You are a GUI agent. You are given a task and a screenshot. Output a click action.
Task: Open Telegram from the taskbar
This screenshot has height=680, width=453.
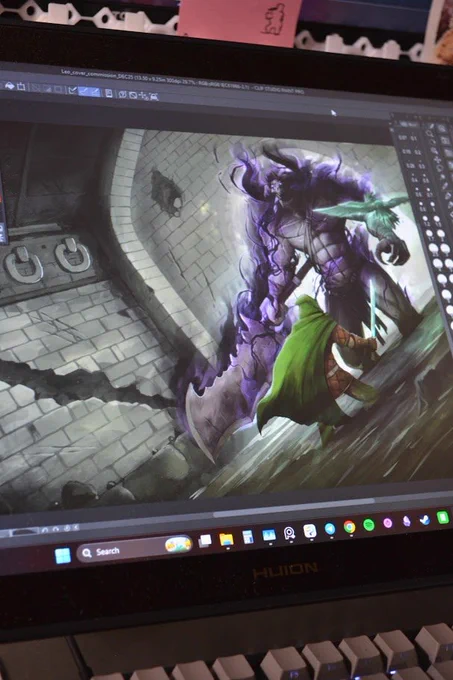coord(330,529)
